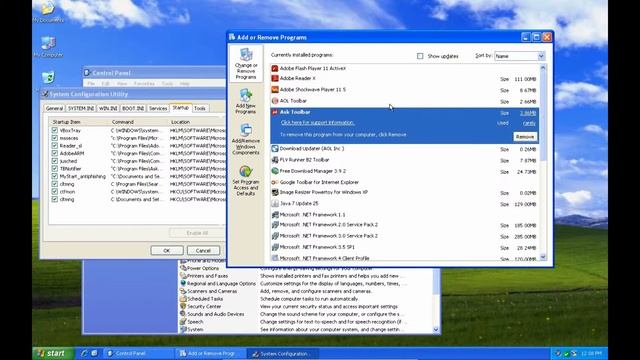
Task: Click FLV Runner B2 Toolbar icon
Action: [275, 160]
